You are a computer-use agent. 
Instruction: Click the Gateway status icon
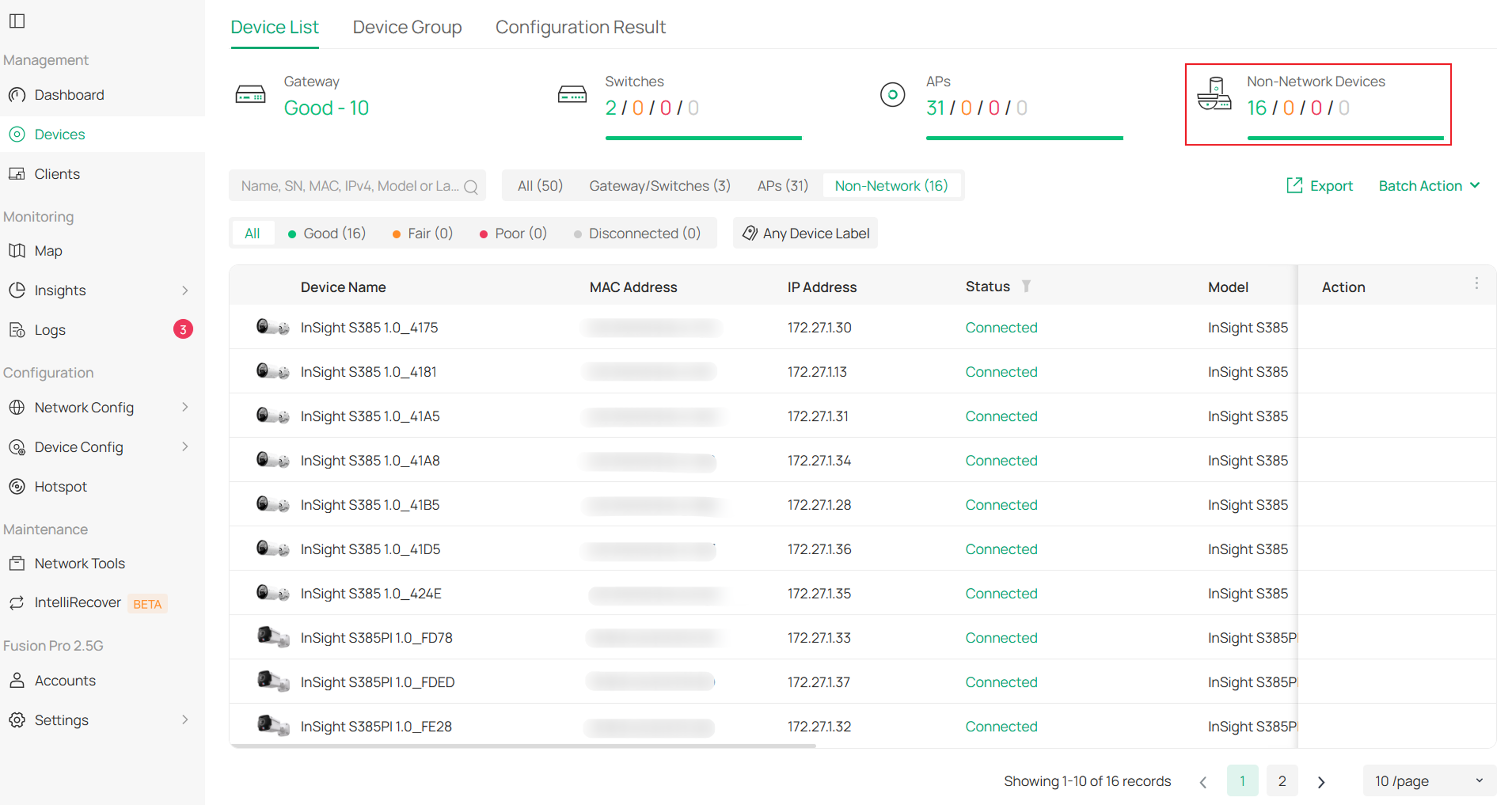[x=251, y=94]
